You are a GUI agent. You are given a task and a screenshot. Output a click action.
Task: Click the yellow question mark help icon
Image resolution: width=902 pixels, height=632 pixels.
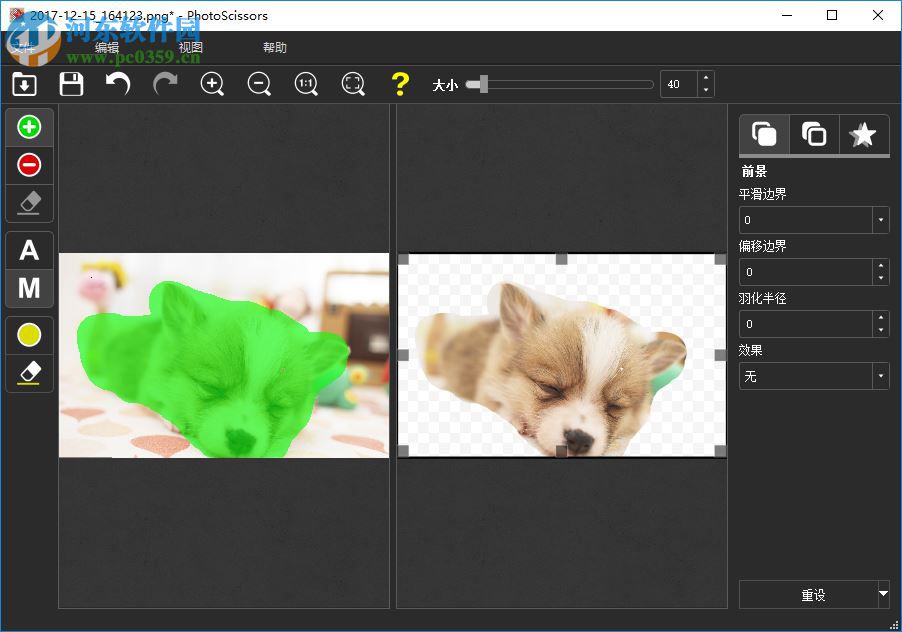pos(400,84)
